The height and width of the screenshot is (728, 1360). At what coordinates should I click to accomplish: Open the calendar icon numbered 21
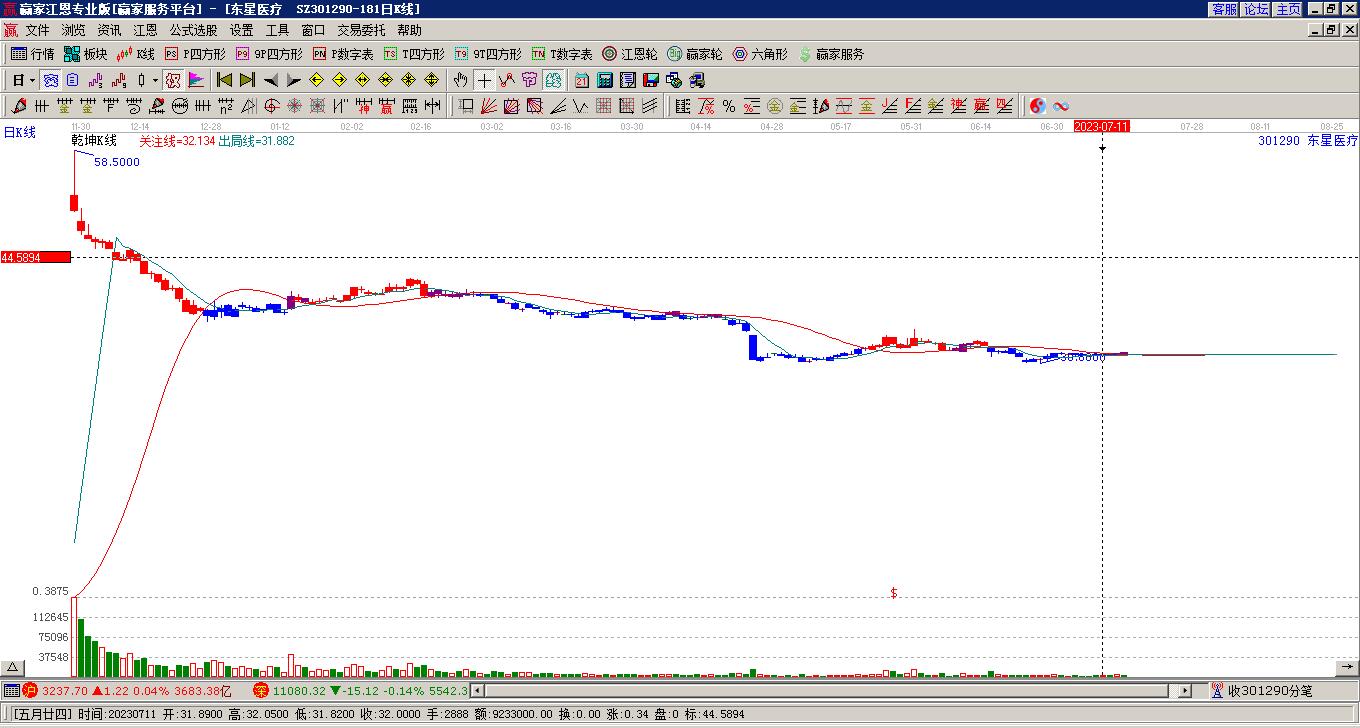pos(582,80)
